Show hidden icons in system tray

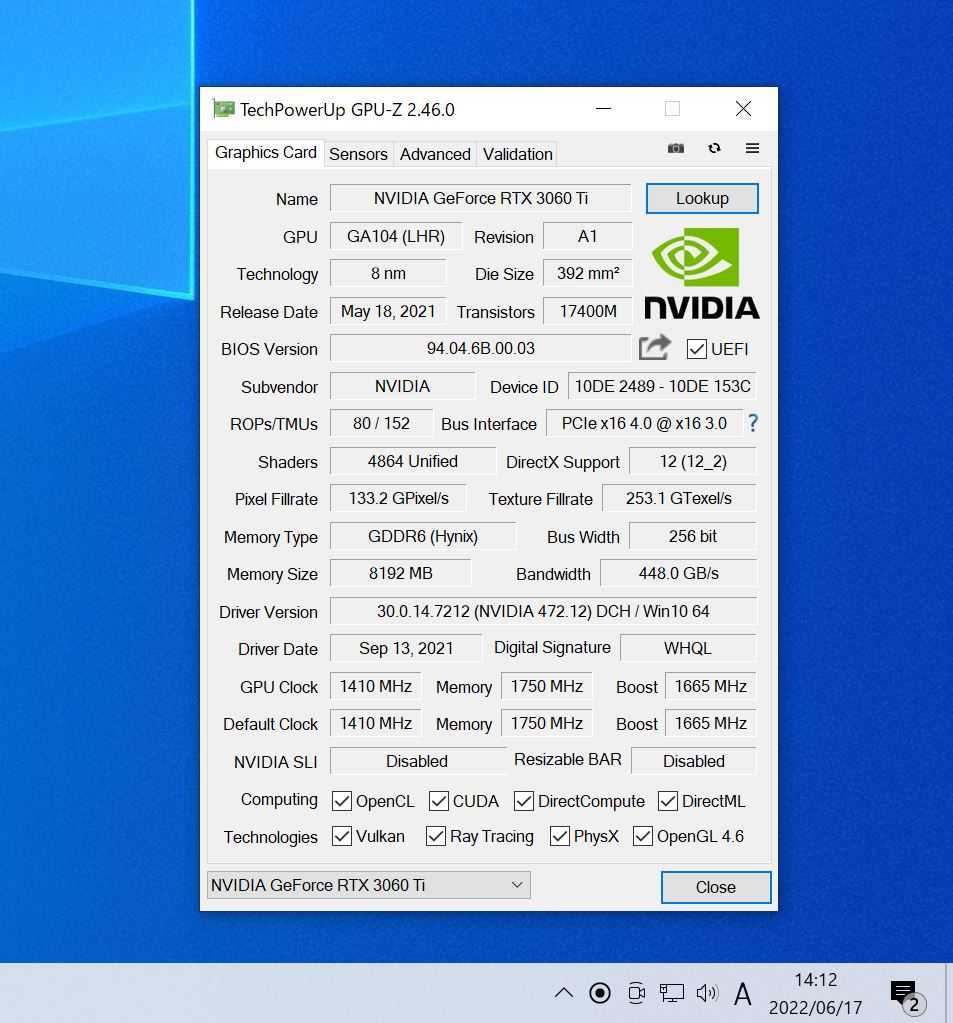tap(564, 993)
